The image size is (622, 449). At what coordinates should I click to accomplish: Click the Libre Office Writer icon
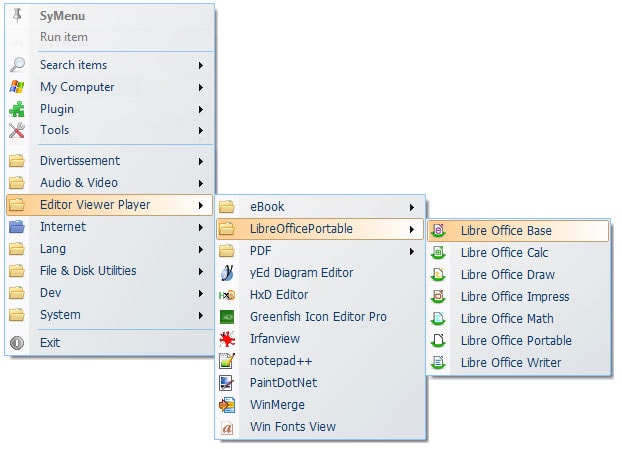pyautogui.click(x=438, y=363)
